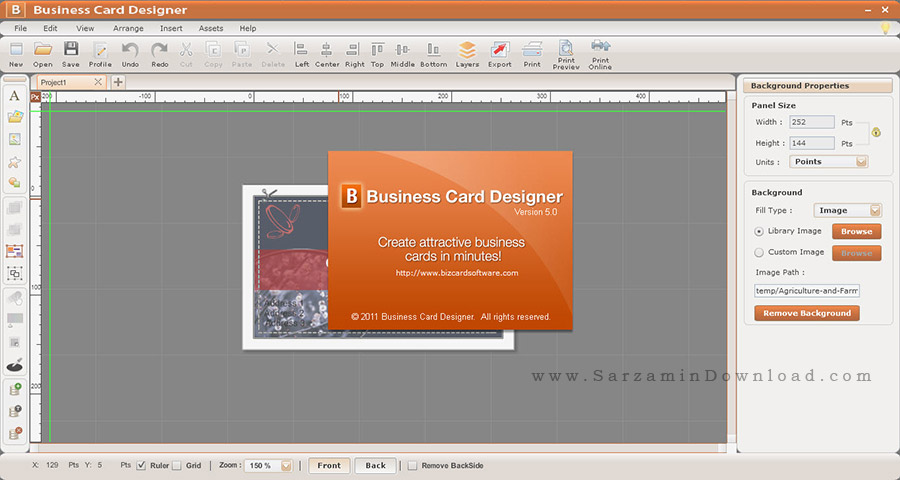Open the Fill Type dropdown
Screen dimensions: 900x480
[x=847, y=211]
